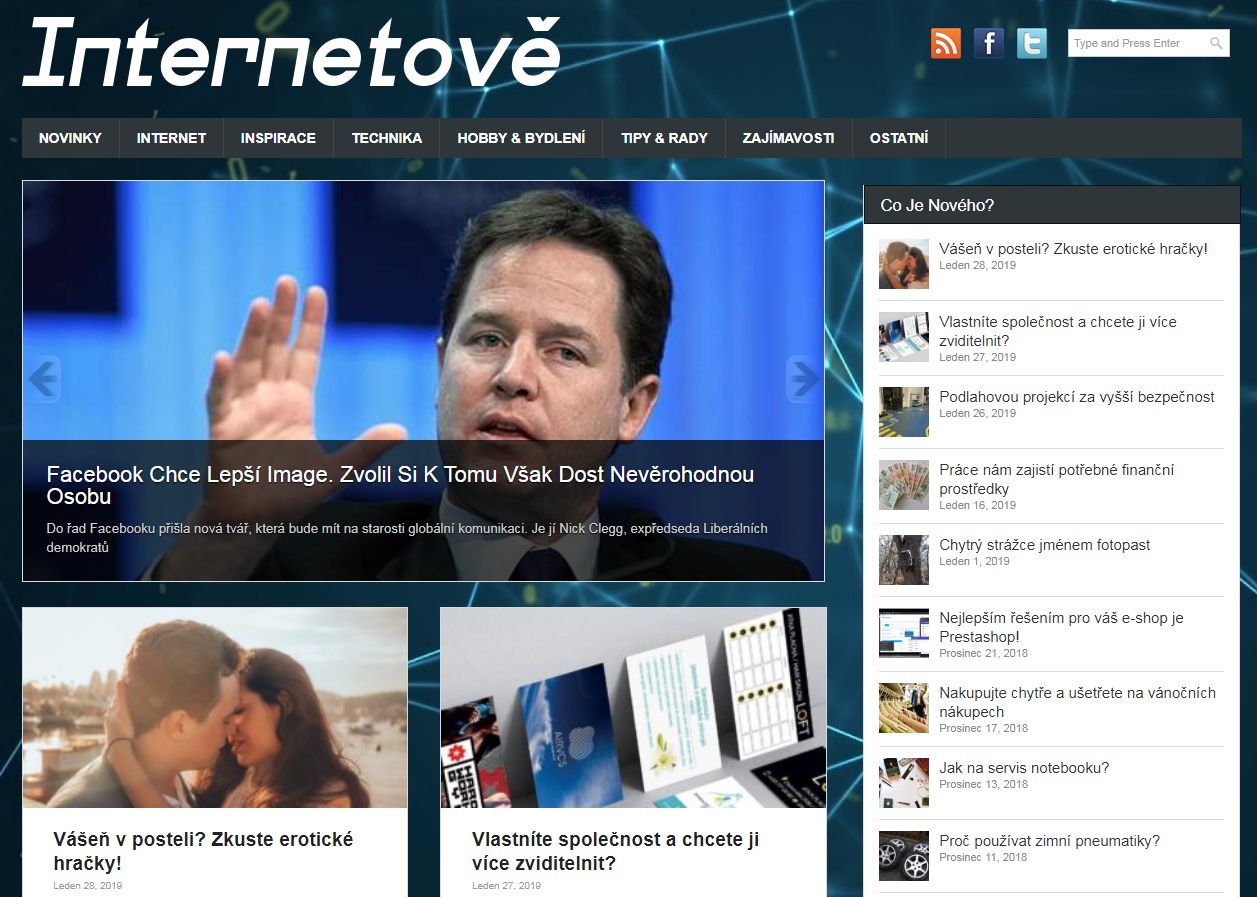
Task: Open the NOVINKY menu item
Action: (x=70, y=138)
